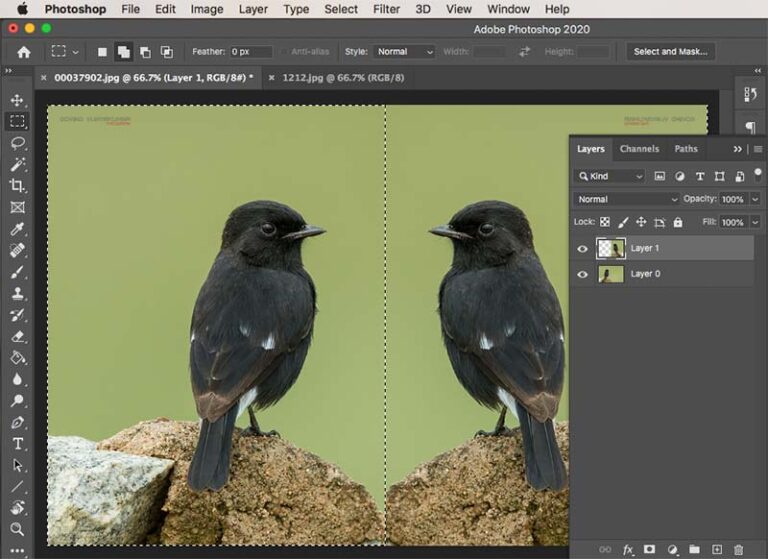
Task: Select the History Brush tool
Action: [x=18, y=315]
